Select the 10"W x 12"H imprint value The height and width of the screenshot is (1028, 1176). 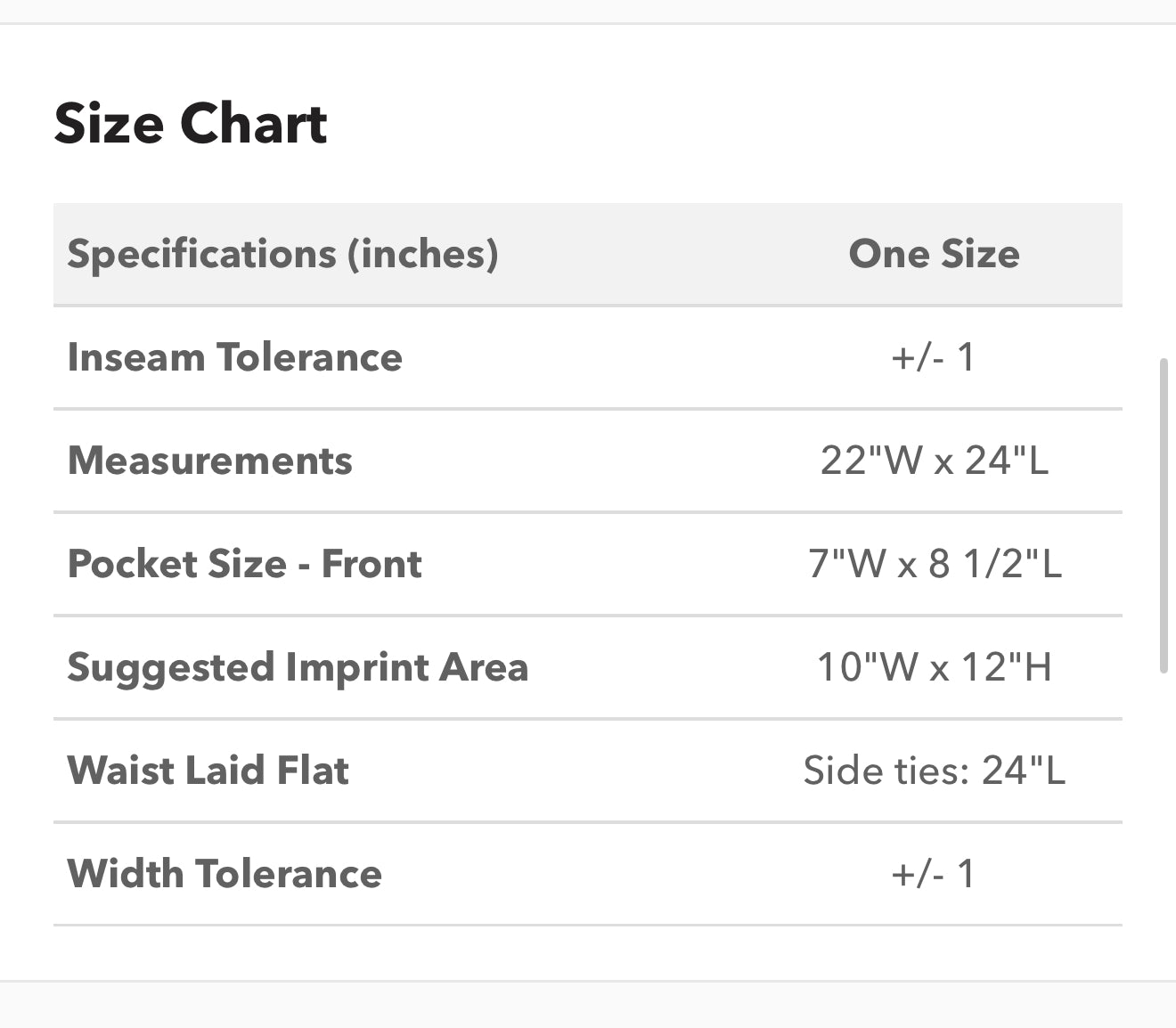[934, 668]
